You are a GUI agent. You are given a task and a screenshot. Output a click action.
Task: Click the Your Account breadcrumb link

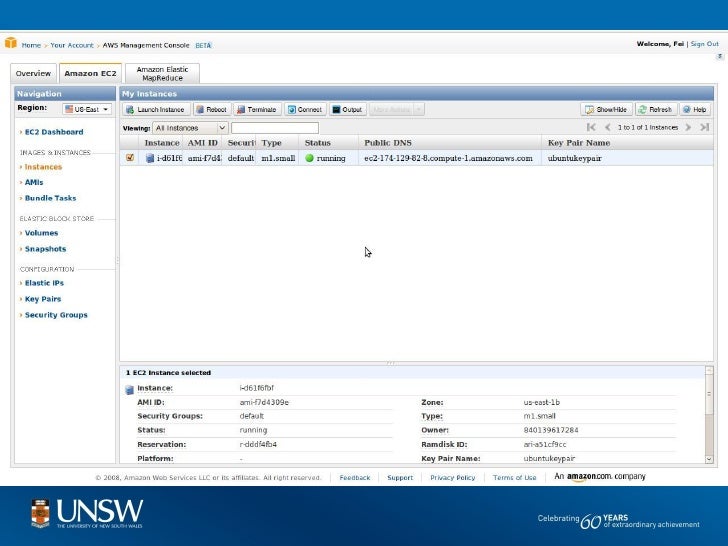tap(72, 45)
